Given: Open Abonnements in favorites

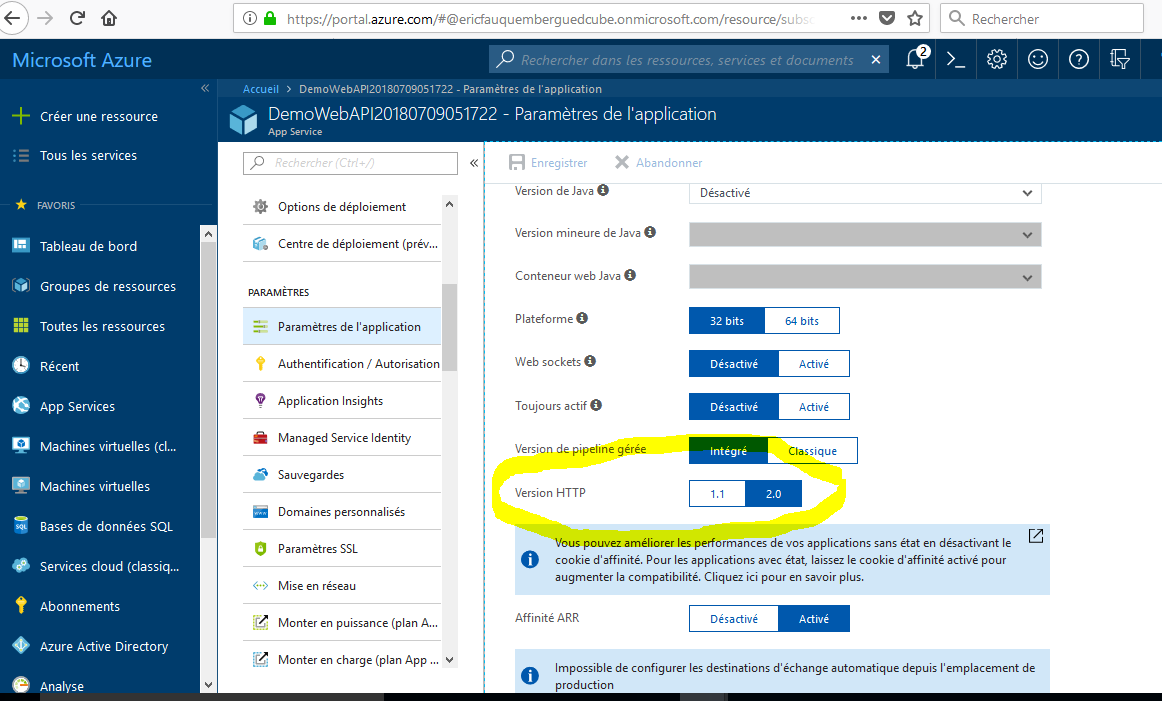Looking at the screenshot, I should pos(79,606).
